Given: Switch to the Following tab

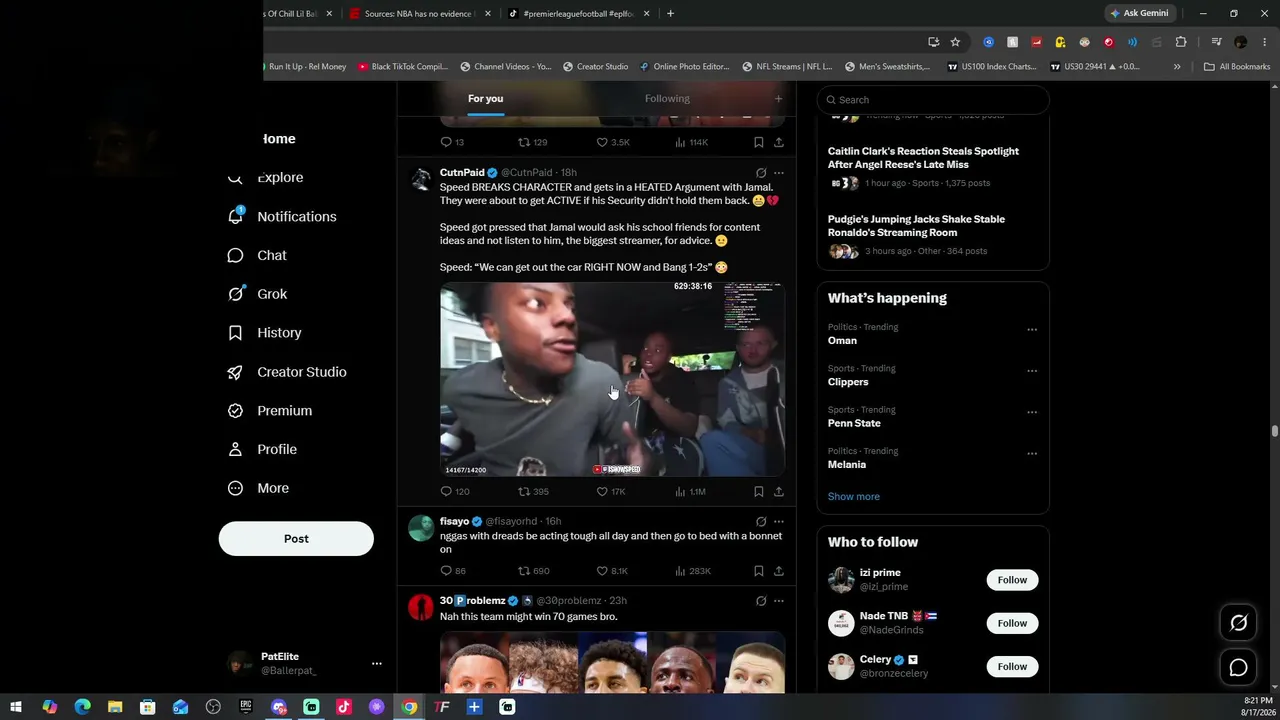Looking at the screenshot, I should pos(667,99).
